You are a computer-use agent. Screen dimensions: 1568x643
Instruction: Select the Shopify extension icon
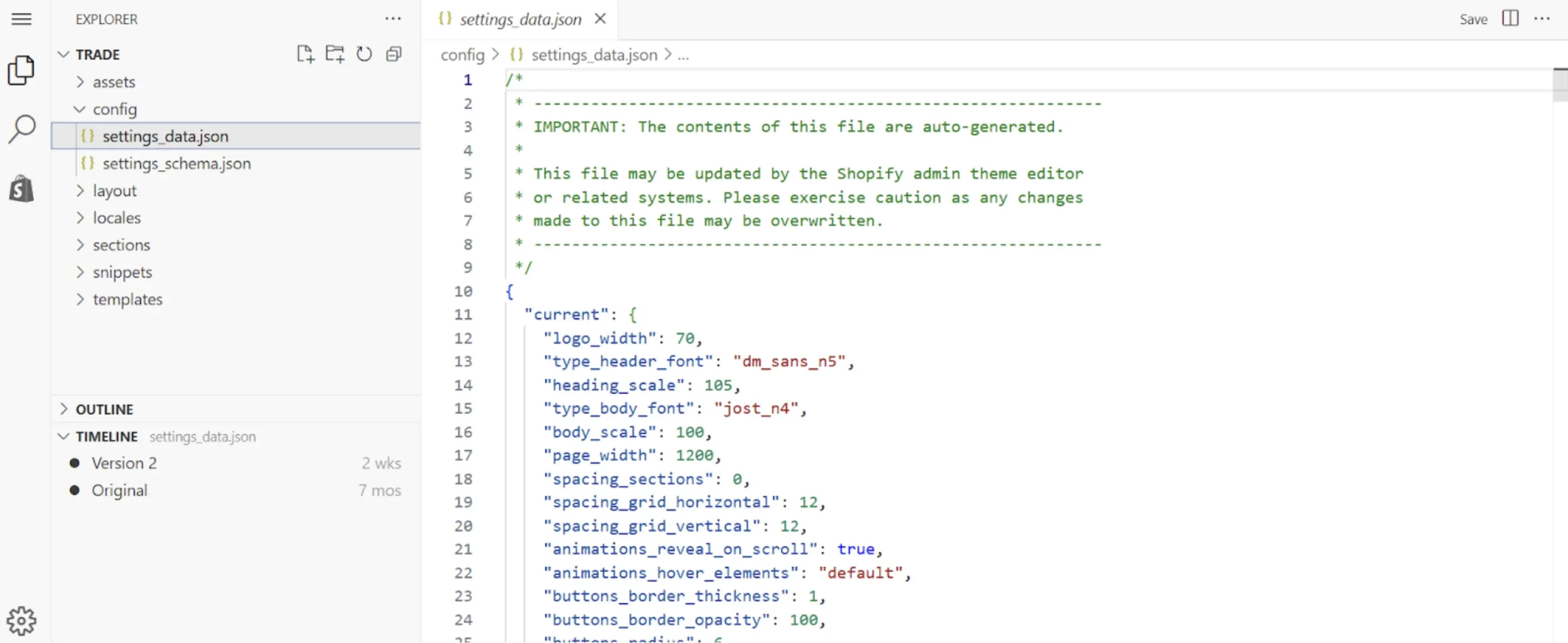pyautogui.click(x=21, y=189)
